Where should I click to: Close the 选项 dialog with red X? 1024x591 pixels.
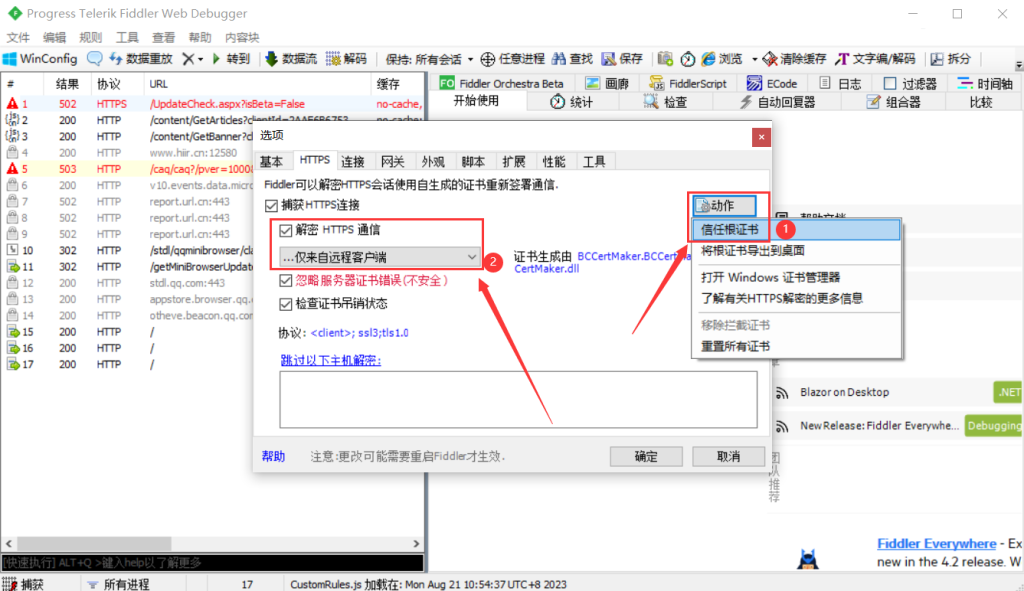point(761,137)
